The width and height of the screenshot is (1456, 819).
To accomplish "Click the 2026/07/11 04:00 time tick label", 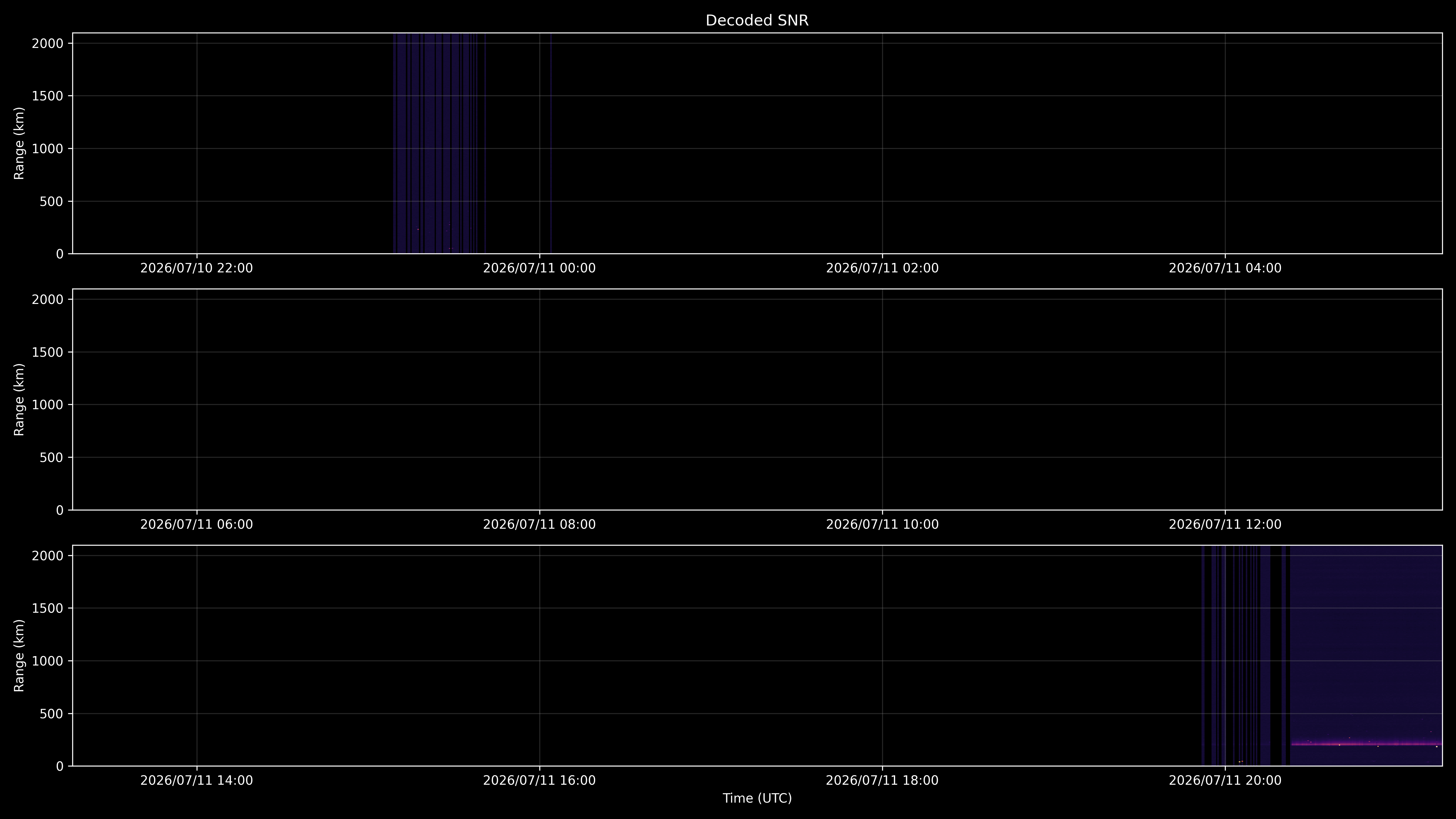I will coord(1225,268).
